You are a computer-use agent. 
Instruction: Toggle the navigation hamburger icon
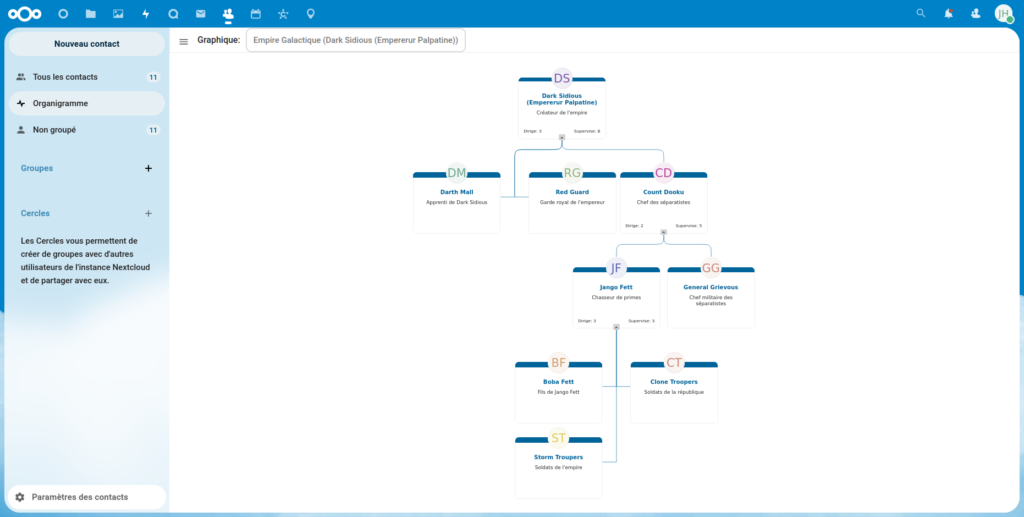tap(184, 41)
